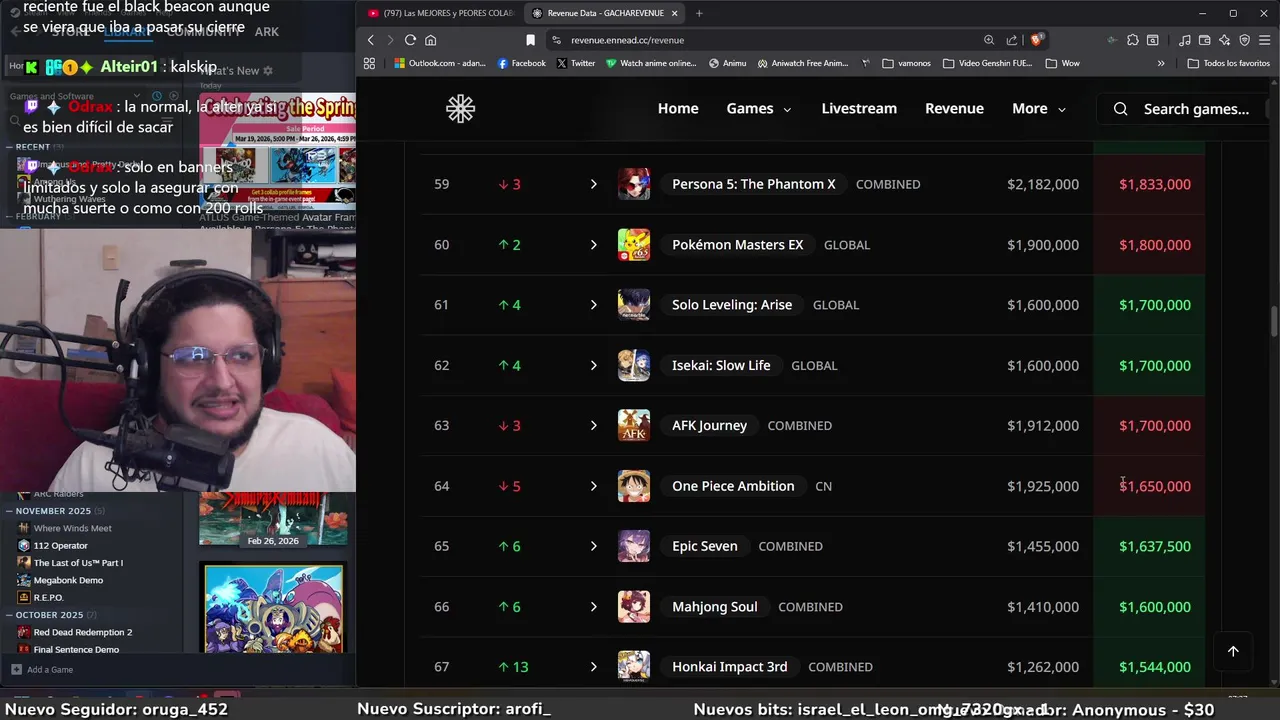1280x720 pixels.
Task: Click the page vertical scrollbar thumb
Action: pos(1274,323)
